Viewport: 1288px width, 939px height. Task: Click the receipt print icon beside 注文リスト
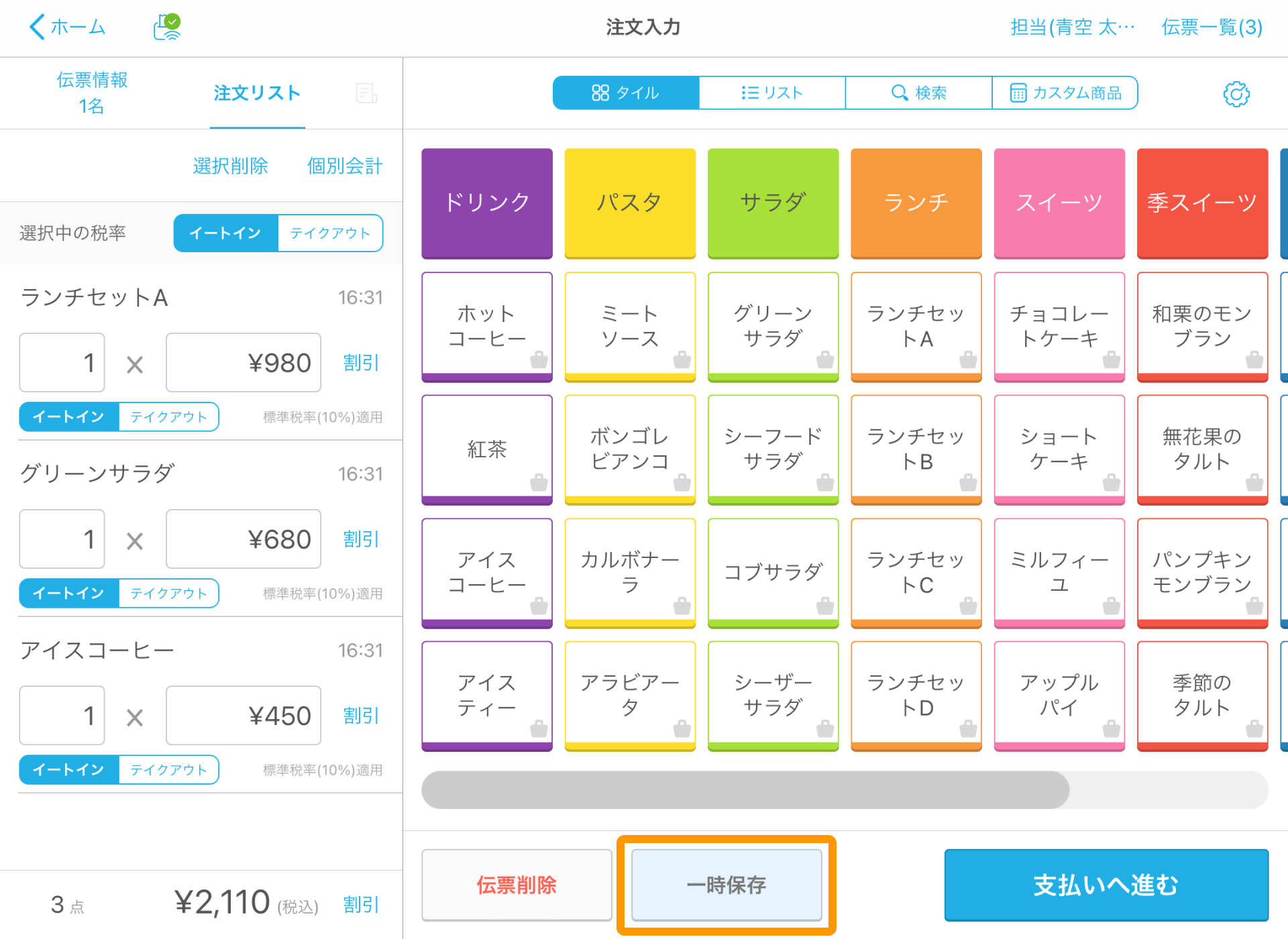point(366,93)
